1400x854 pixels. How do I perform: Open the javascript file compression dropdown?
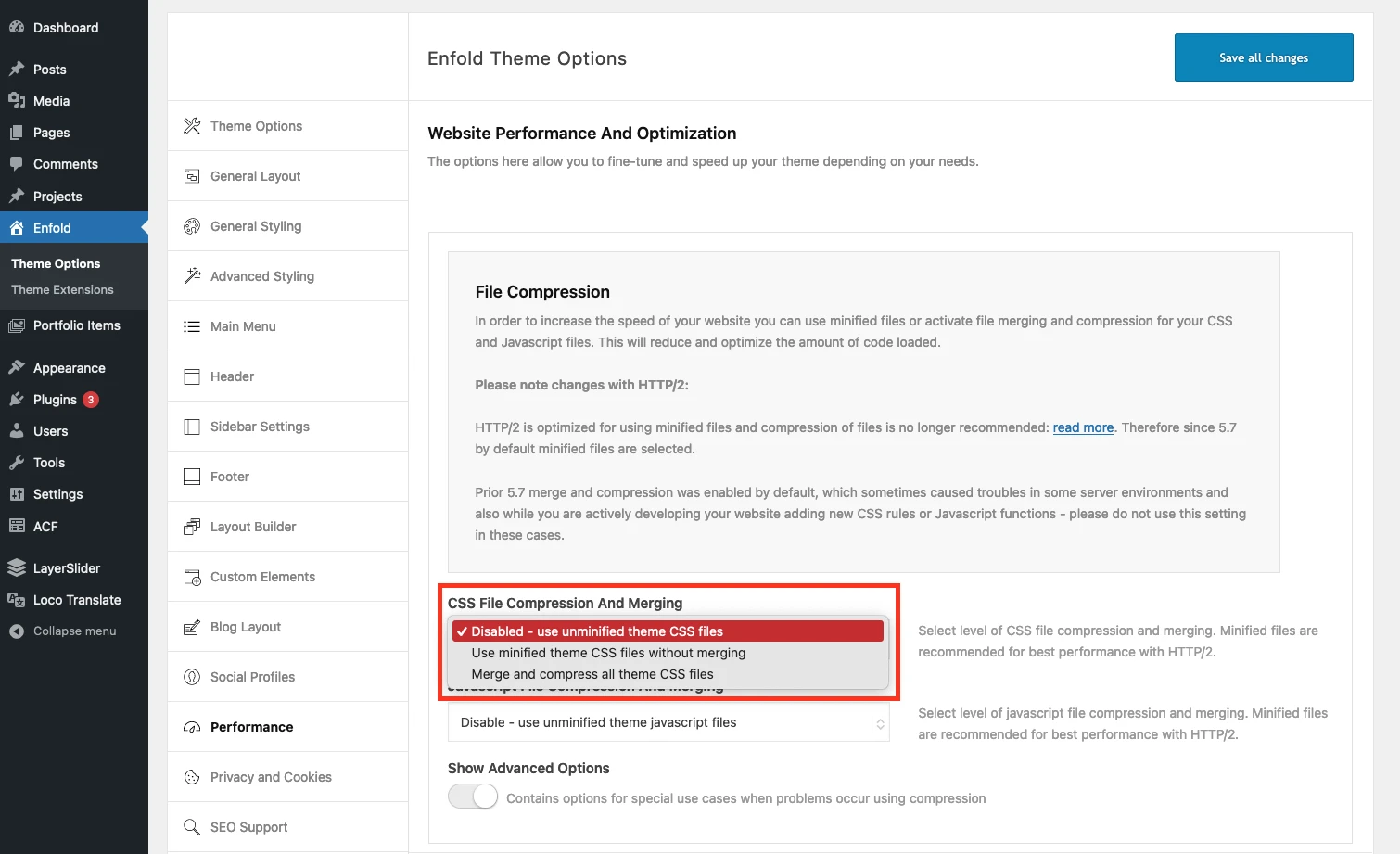[668, 722]
